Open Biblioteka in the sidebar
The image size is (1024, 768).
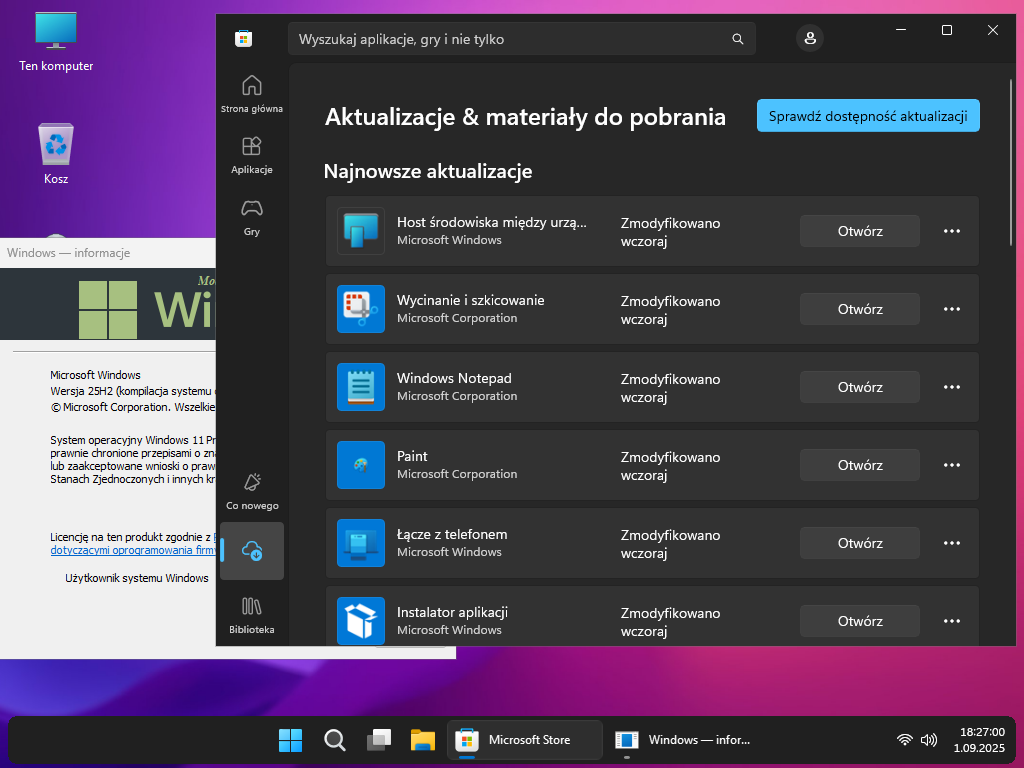coord(252,614)
